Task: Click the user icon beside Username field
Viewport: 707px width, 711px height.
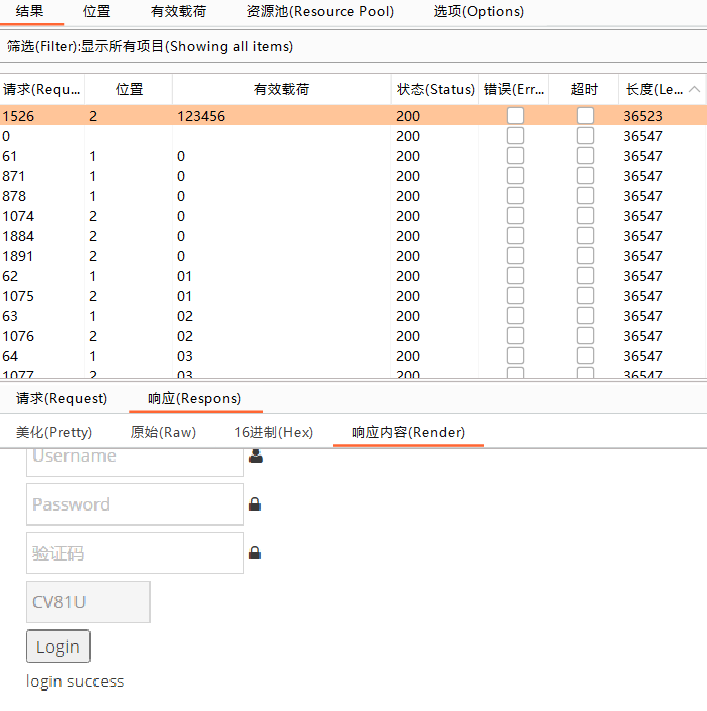Action: tap(256, 456)
